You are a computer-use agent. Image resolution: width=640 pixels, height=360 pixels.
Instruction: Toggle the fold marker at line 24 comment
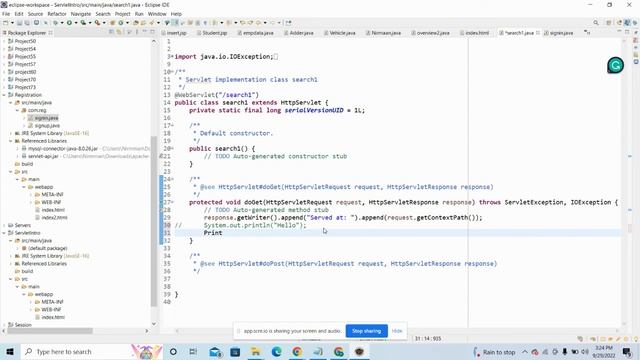(x=172, y=179)
